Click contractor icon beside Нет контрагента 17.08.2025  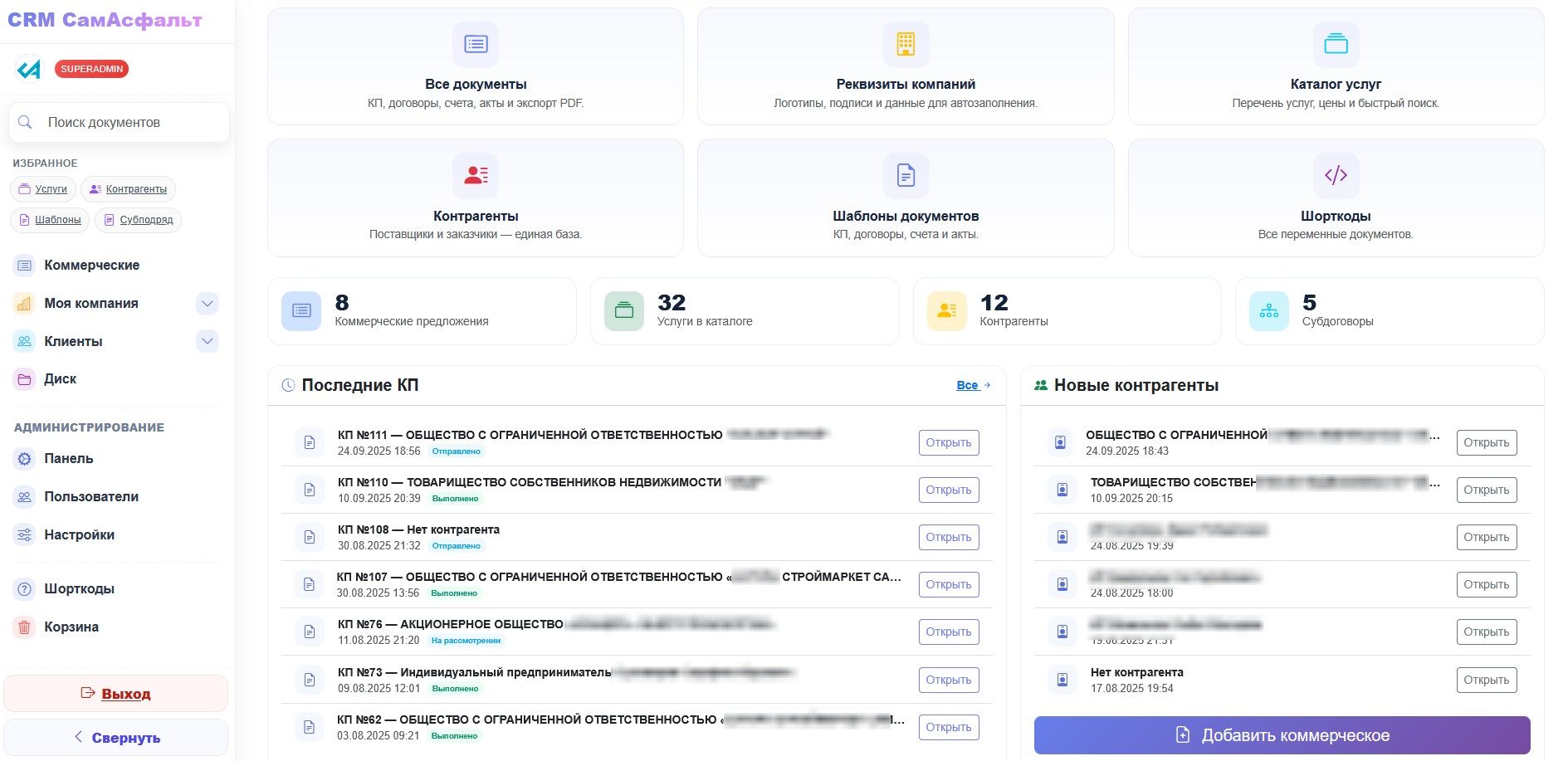point(1062,680)
